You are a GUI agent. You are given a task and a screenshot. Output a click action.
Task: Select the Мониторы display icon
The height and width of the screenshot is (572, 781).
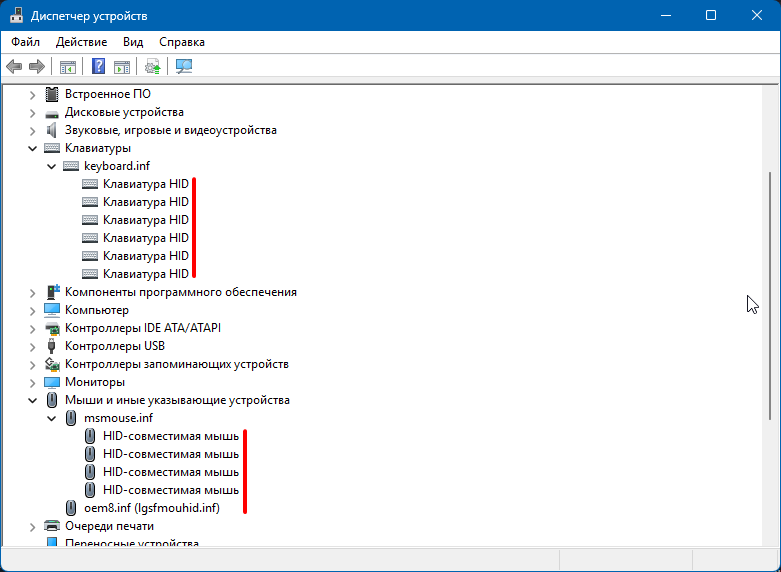52,382
